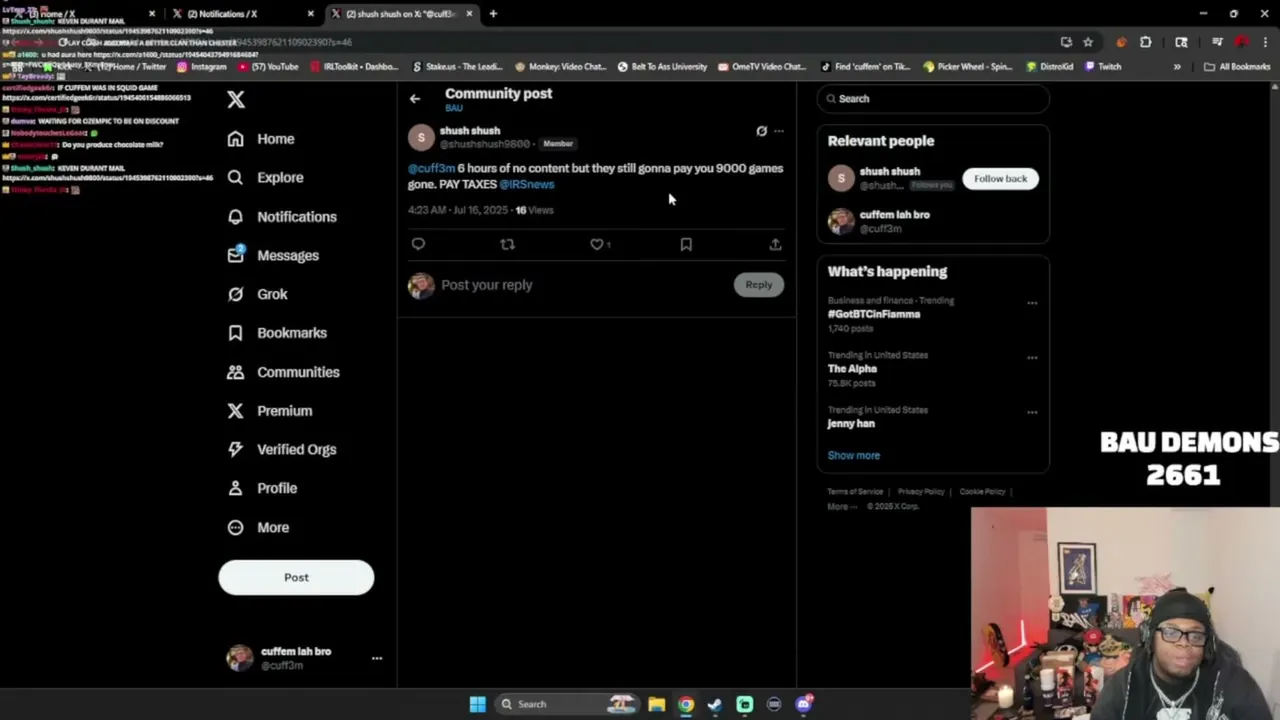The width and height of the screenshot is (1280, 720).
Task: Expand the bookmarks bar overflow chevron
Action: tap(1177, 67)
